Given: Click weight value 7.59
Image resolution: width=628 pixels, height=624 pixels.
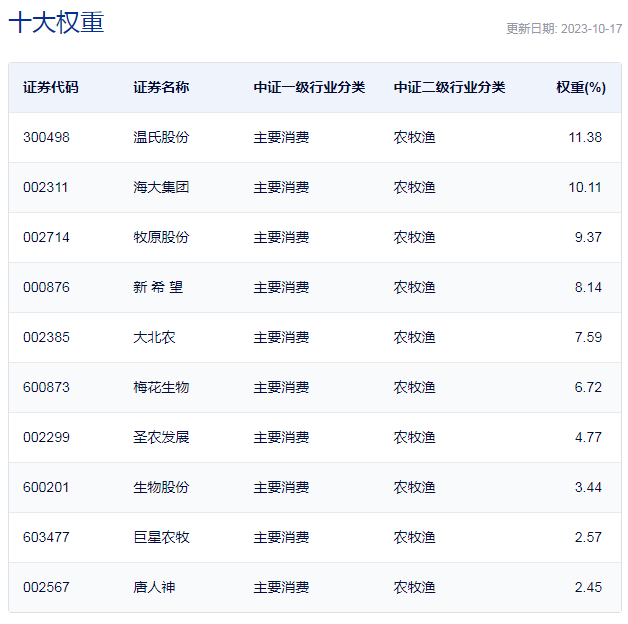Looking at the screenshot, I should tap(588, 337).
